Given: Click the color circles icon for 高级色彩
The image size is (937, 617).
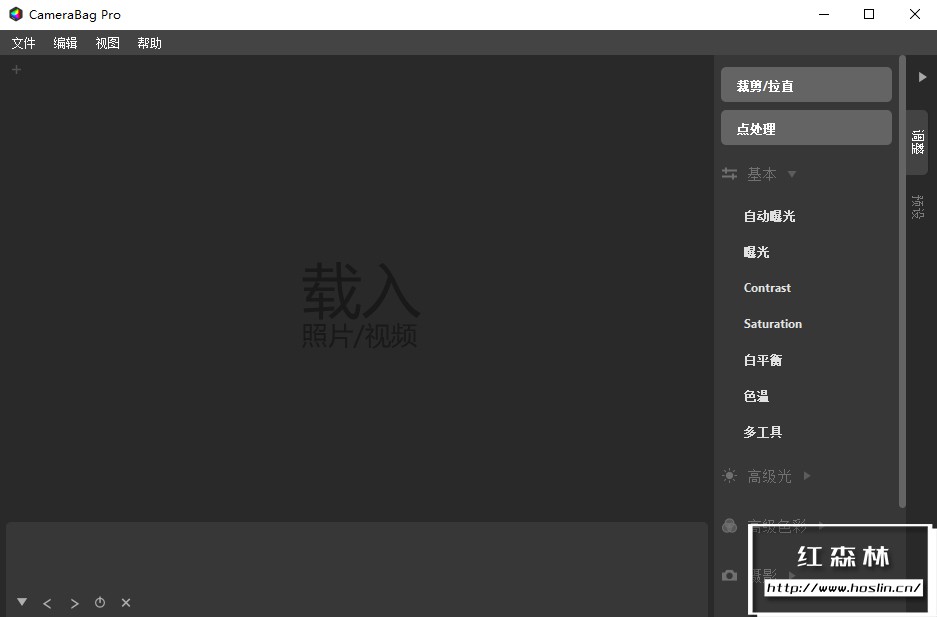Looking at the screenshot, I should [729, 526].
